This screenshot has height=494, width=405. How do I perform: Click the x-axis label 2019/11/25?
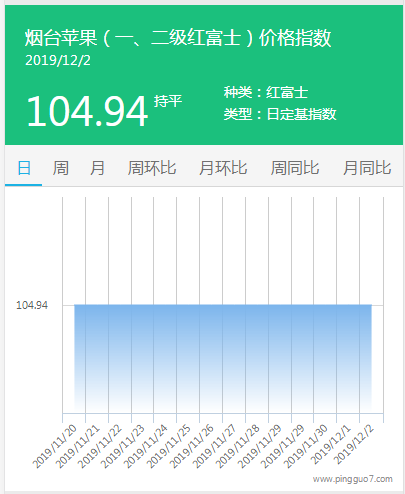pyautogui.click(x=169, y=446)
